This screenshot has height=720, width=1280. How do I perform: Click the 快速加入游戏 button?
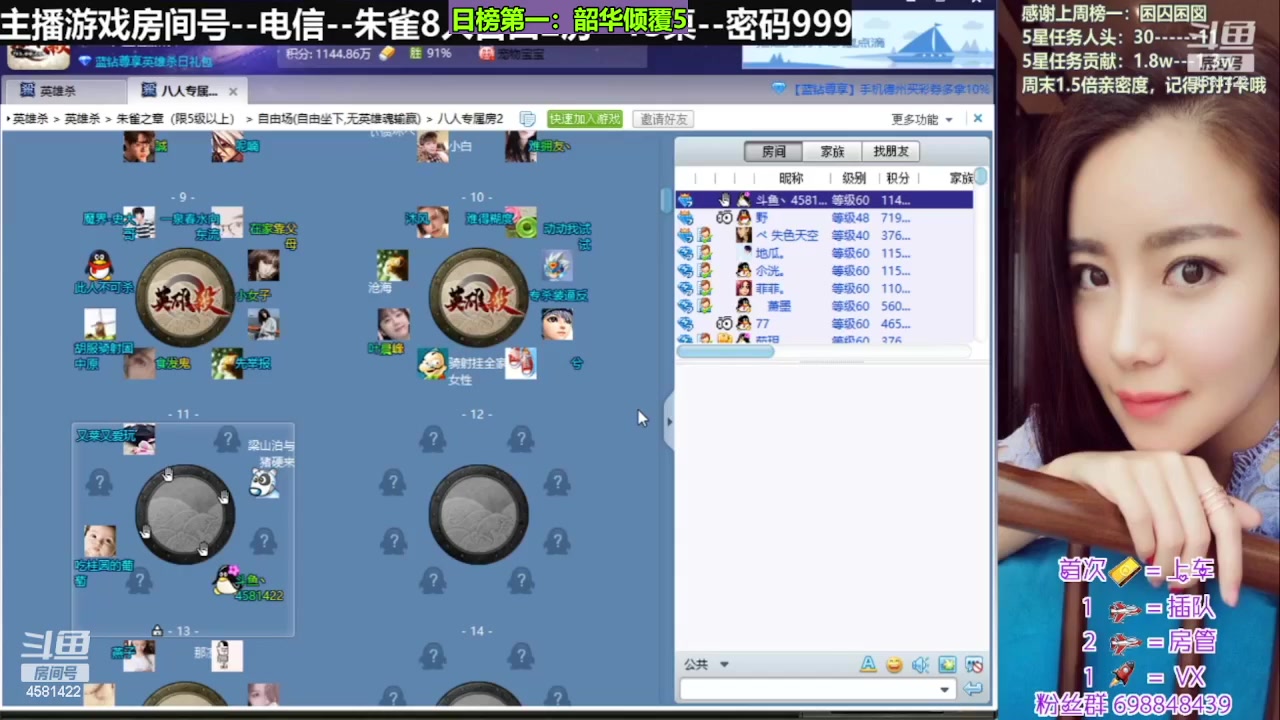coord(584,118)
